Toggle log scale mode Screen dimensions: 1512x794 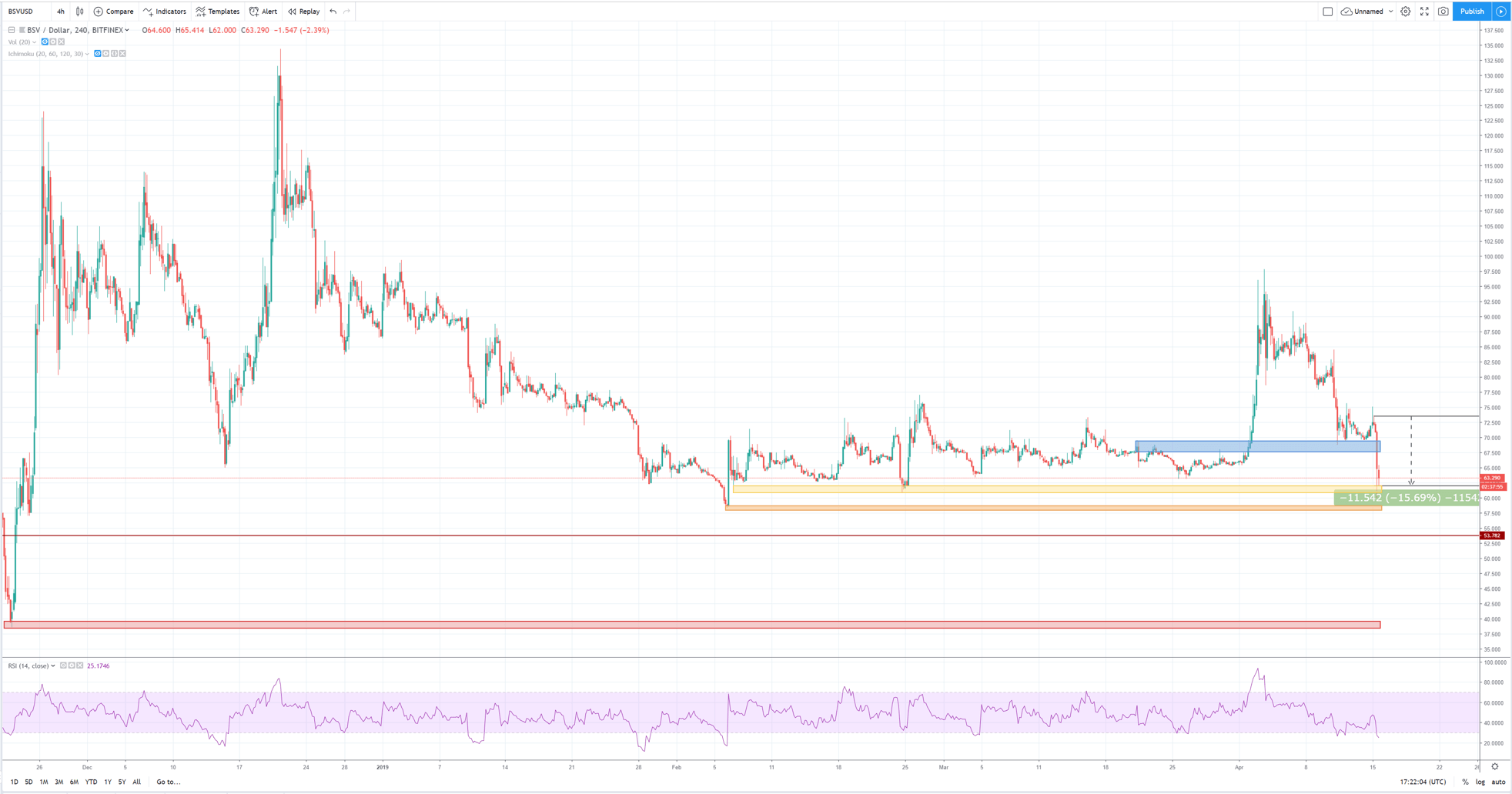point(1480,782)
